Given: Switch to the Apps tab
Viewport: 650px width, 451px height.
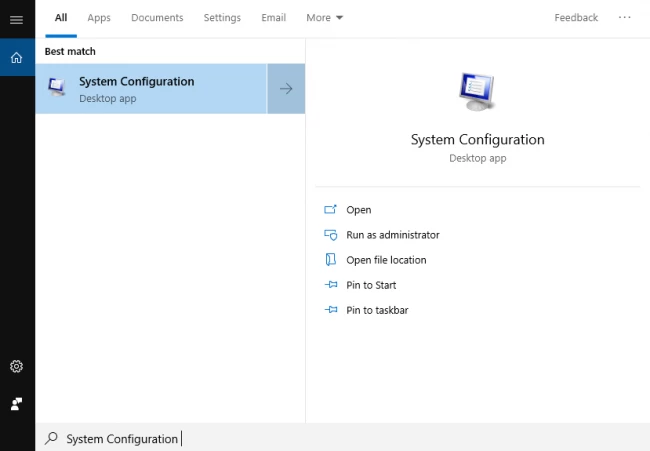Looking at the screenshot, I should click(x=99, y=18).
